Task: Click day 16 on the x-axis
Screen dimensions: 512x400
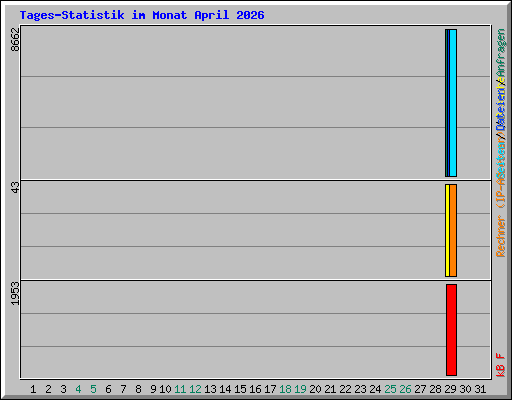Action: pos(255,389)
